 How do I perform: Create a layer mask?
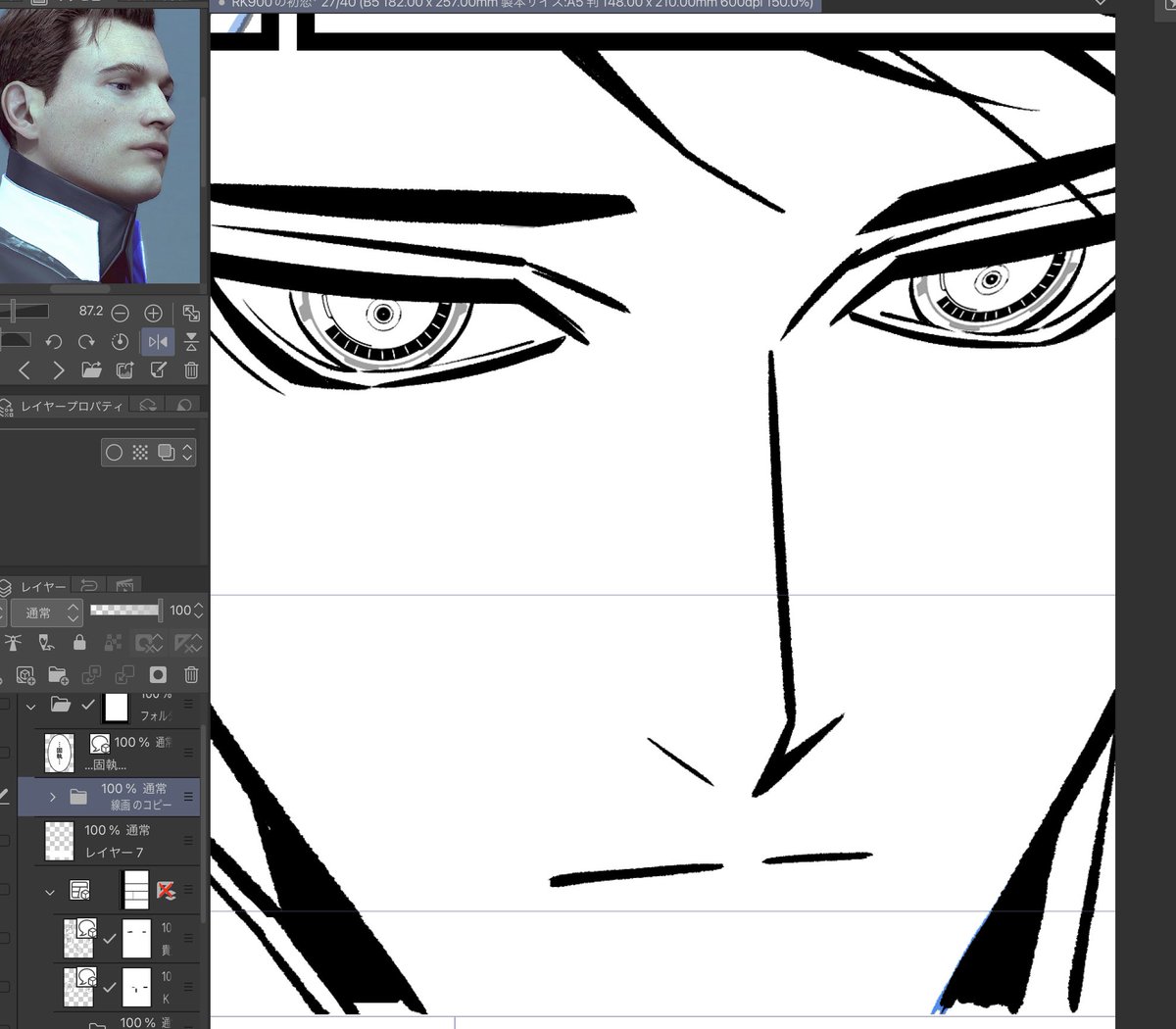(x=158, y=674)
